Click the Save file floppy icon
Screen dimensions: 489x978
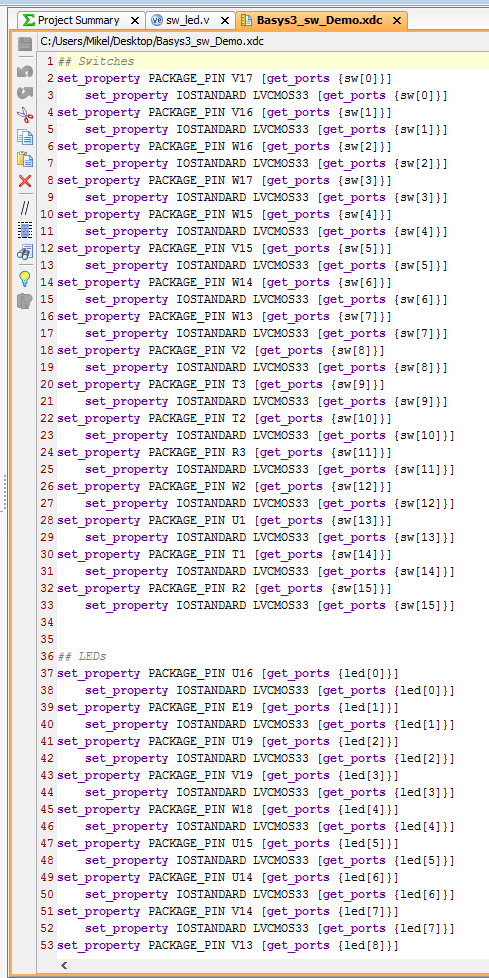click(x=24, y=44)
